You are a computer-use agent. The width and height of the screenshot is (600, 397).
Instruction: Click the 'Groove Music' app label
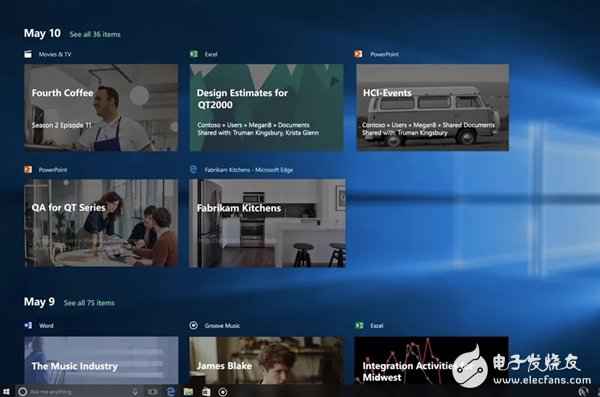pyautogui.click(x=222, y=325)
